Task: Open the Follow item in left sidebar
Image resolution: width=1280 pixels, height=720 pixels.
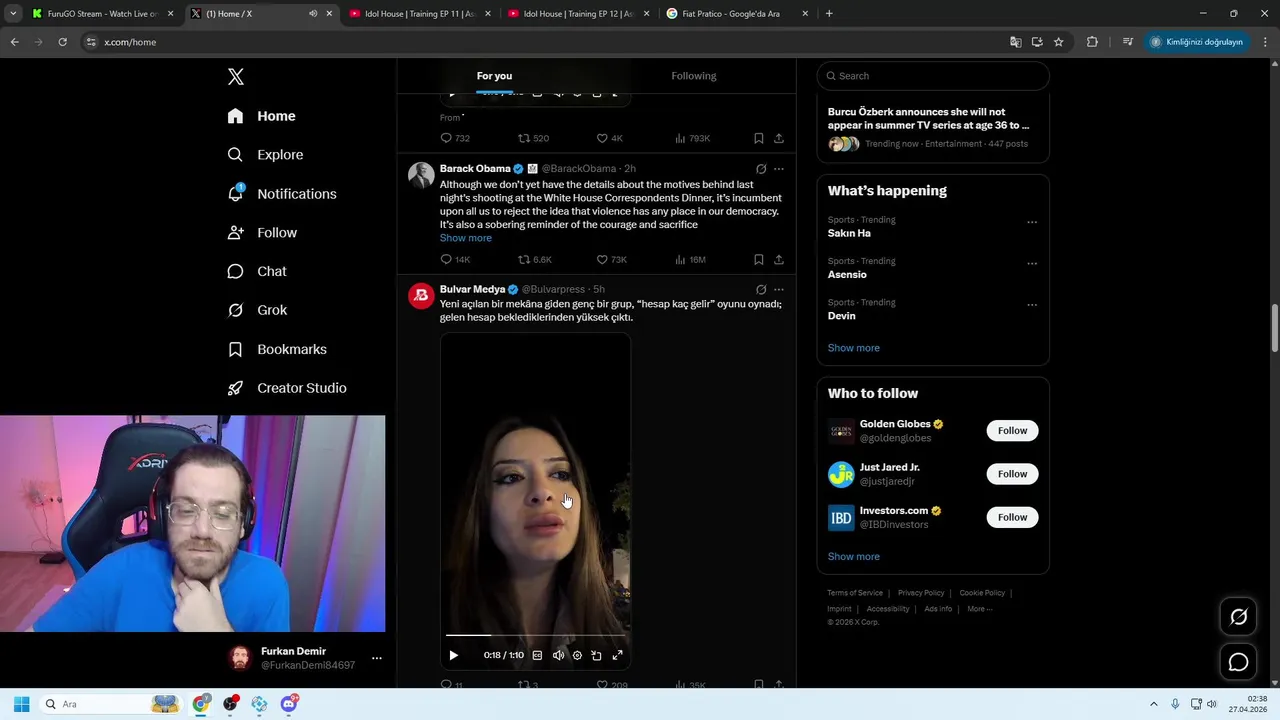Action: pyautogui.click(x=262, y=233)
